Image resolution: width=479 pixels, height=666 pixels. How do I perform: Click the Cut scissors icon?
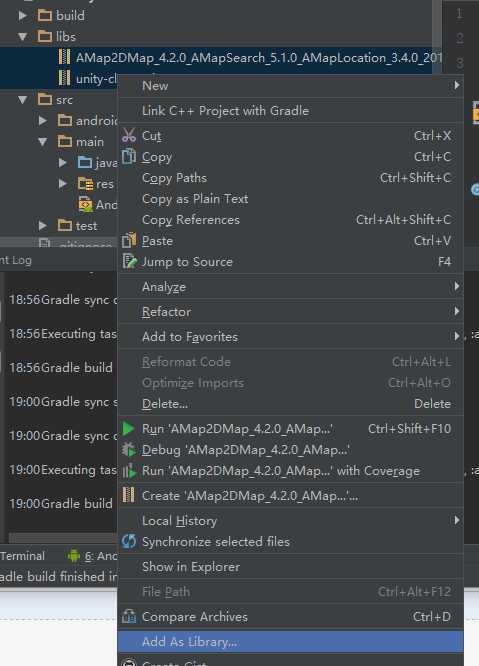[129, 135]
